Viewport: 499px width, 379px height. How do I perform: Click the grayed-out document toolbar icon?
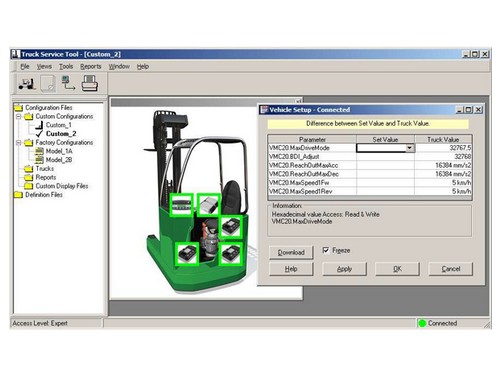point(48,84)
